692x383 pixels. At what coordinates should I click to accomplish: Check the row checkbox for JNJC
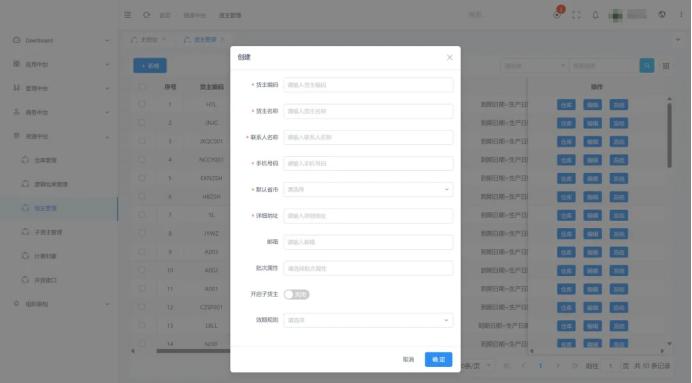coord(142,122)
